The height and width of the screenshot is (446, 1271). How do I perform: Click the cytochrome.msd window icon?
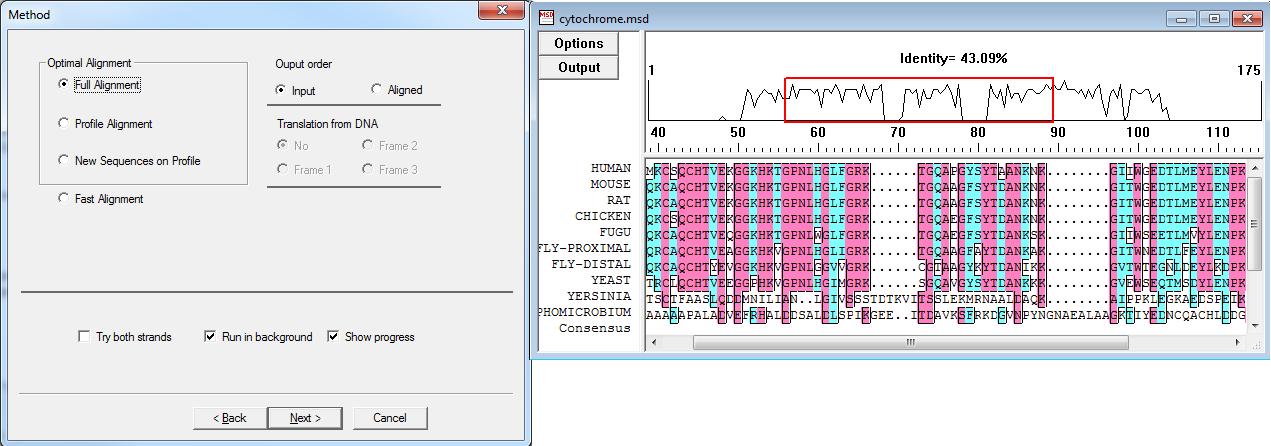[546, 17]
